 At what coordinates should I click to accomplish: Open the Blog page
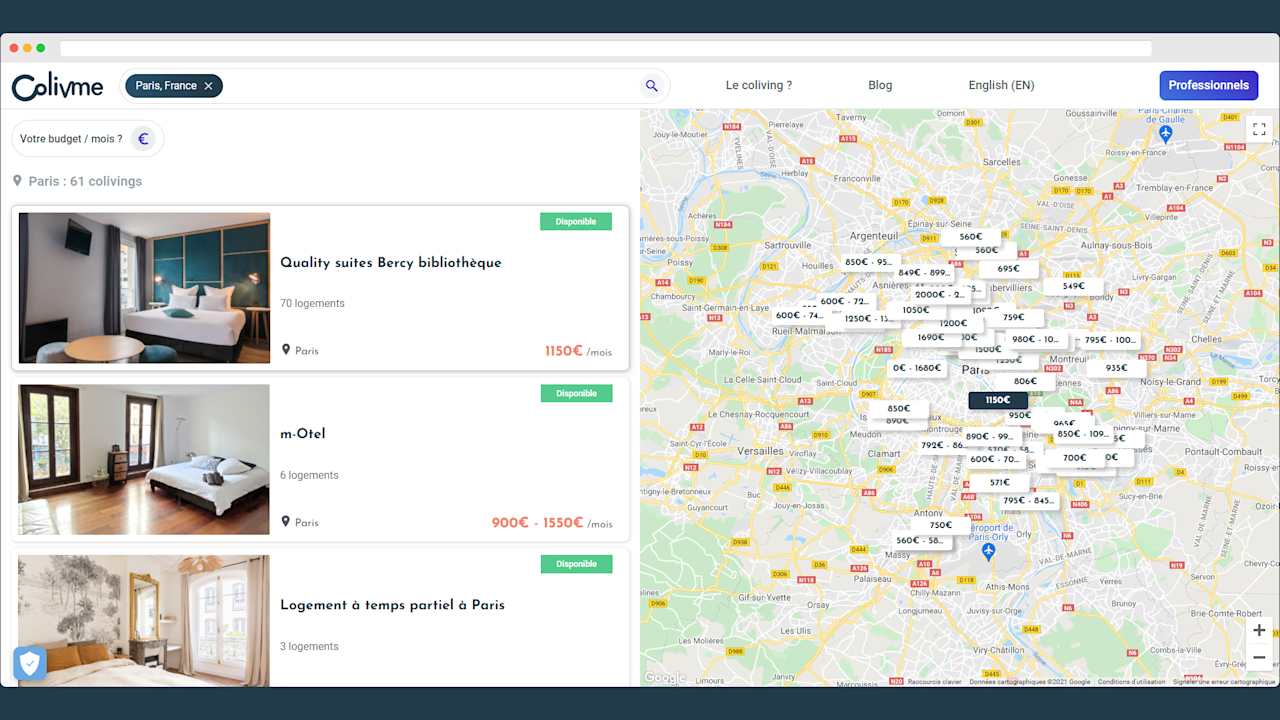880,85
